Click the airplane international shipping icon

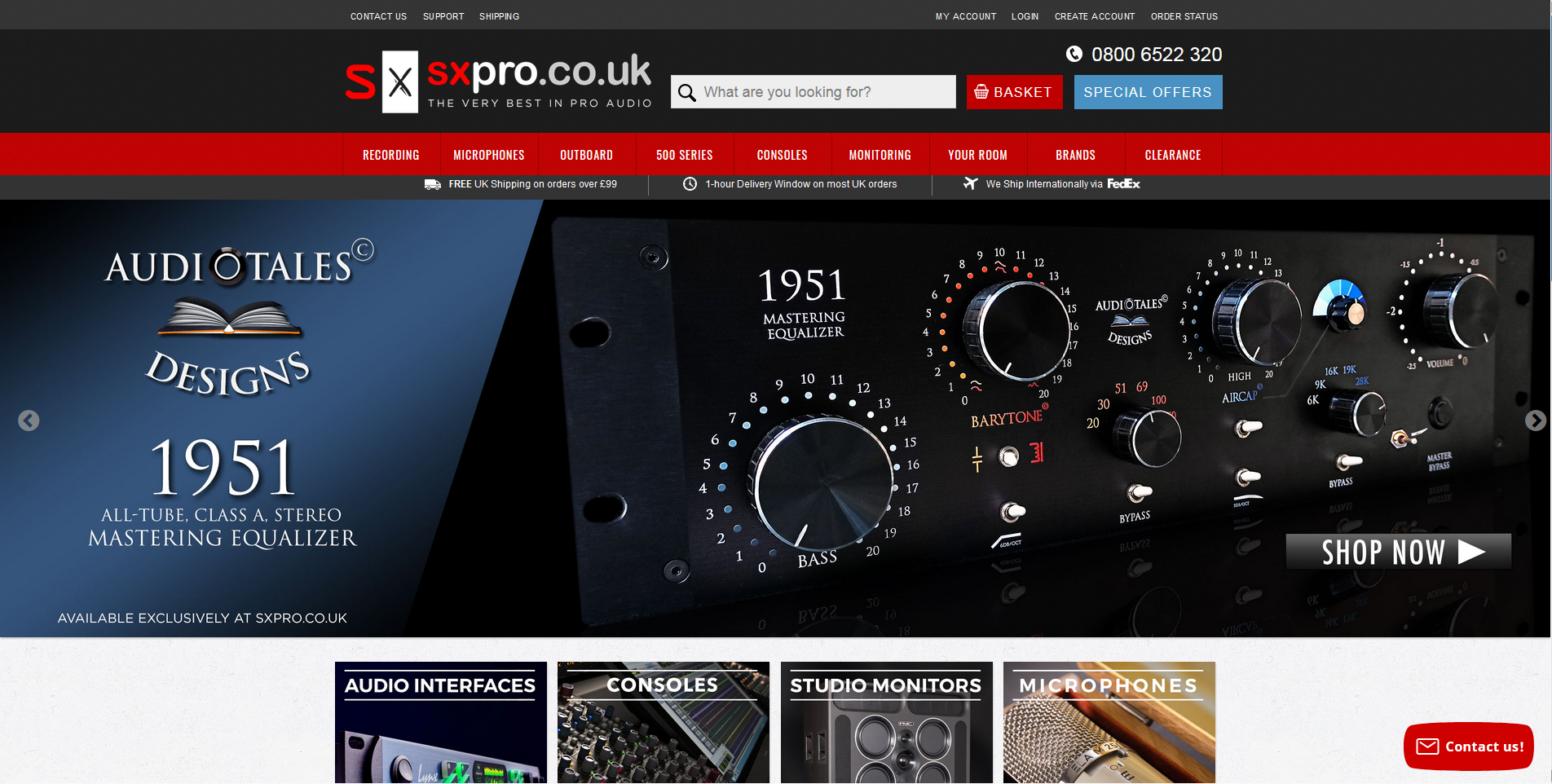point(970,184)
